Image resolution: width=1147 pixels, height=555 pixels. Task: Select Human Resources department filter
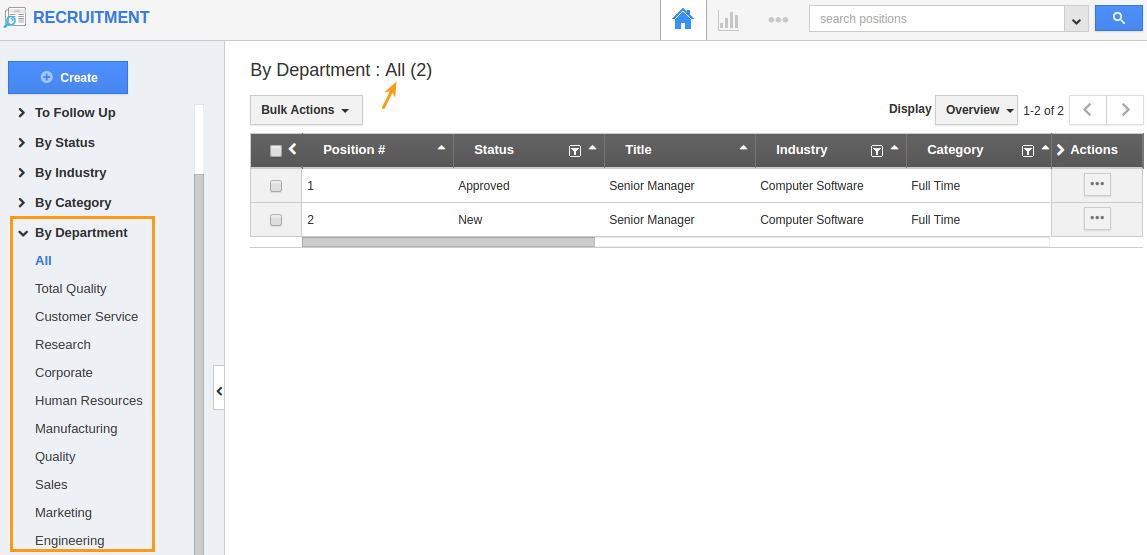88,401
